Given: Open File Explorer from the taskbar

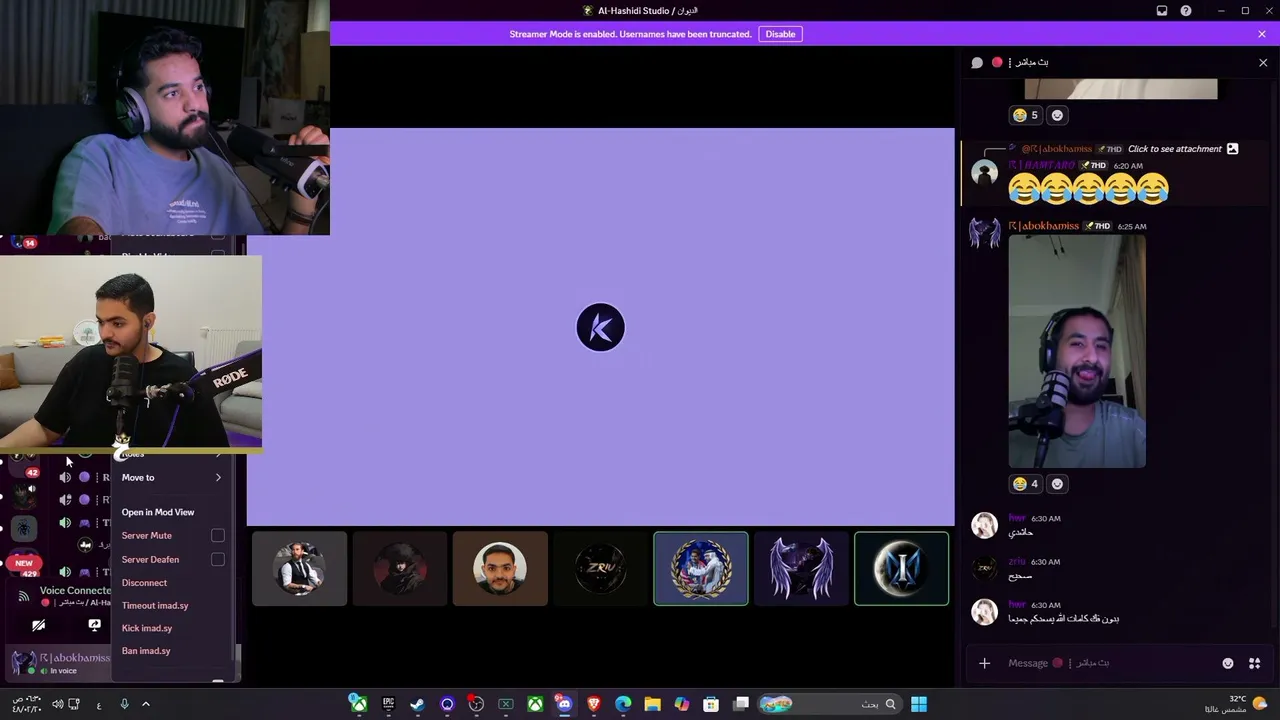Looking at the screenshot, I should point(652,704).
